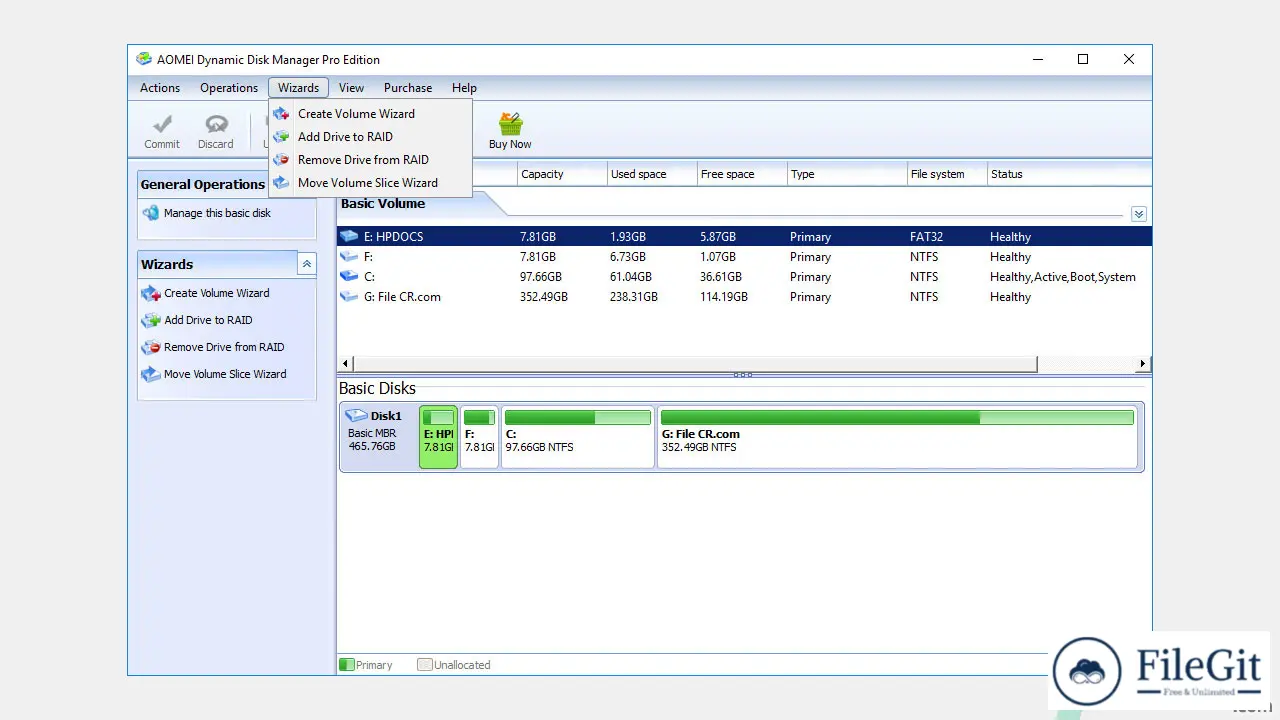
Task: Click the green Primary legend swatch
Action: coord(347,664)
